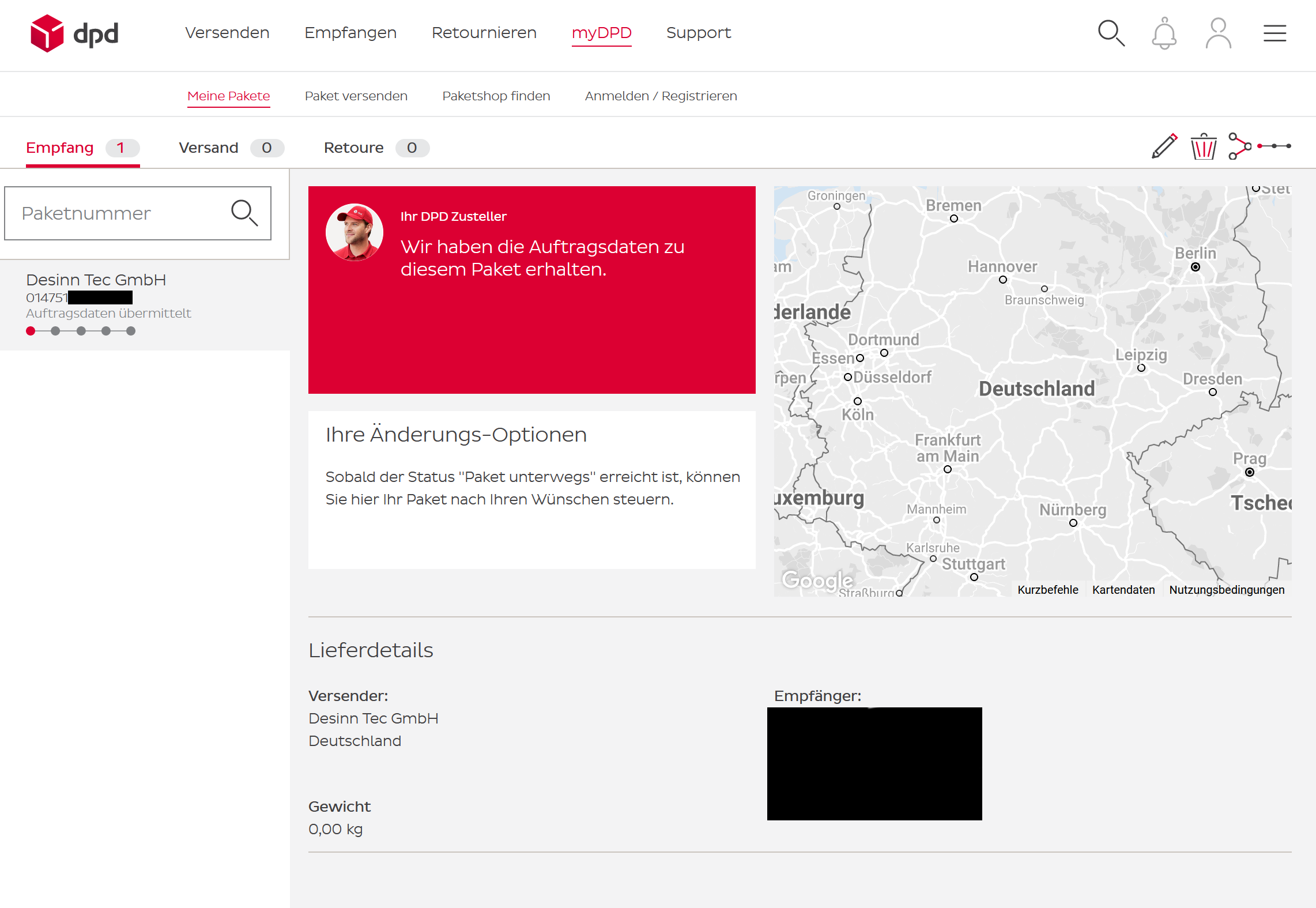
Task: Open notifications bell icon
Action: (1164, 33)
